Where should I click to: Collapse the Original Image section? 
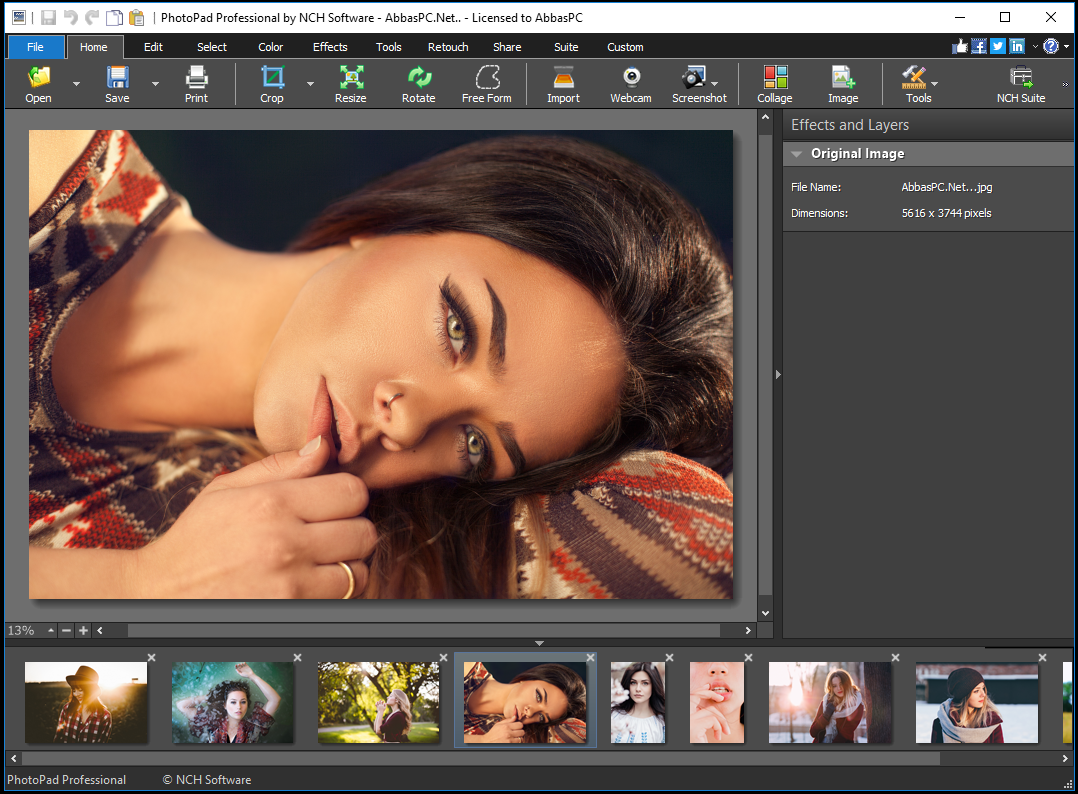(x=797, y=154)
